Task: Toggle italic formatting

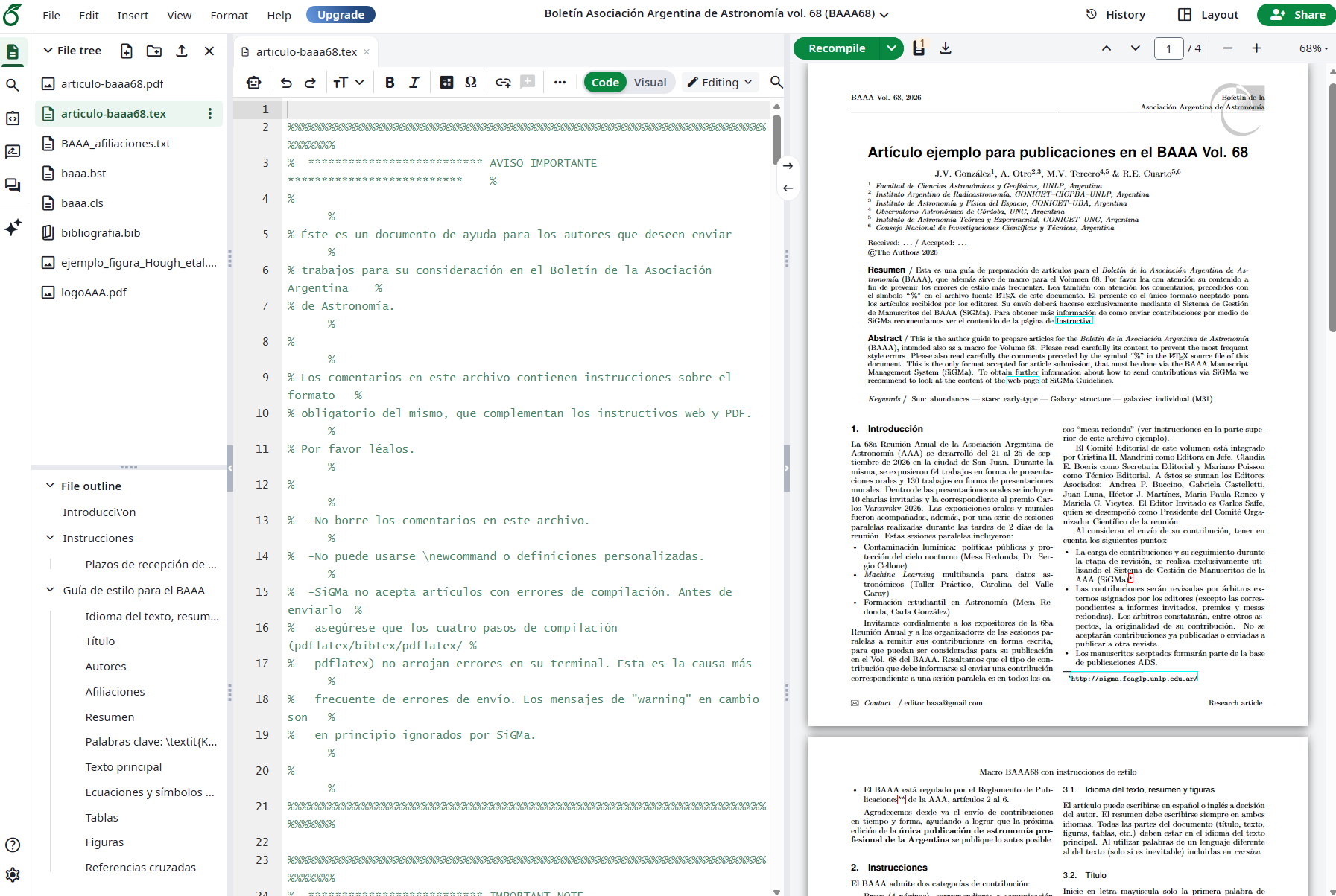Action: pyautogui.click(x=414, y=83)
